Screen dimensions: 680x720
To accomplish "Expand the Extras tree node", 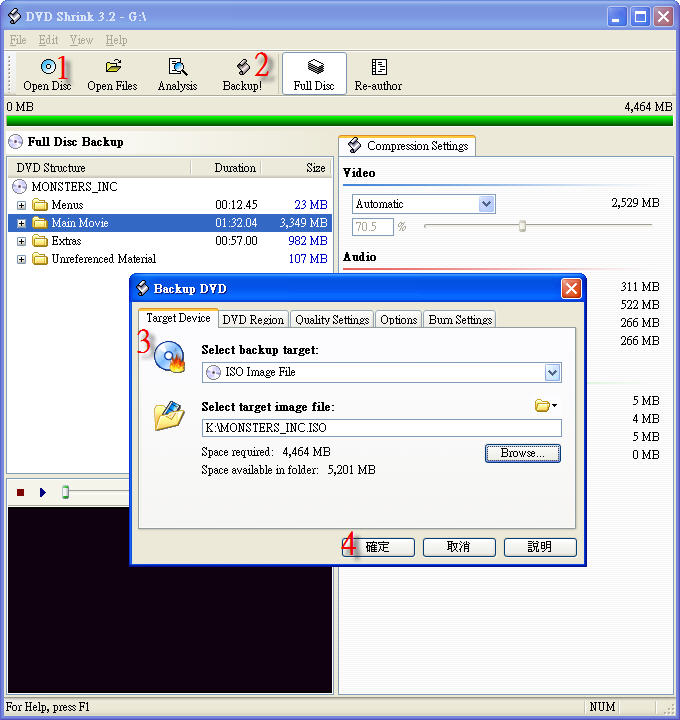I will [x=22, y=241].
